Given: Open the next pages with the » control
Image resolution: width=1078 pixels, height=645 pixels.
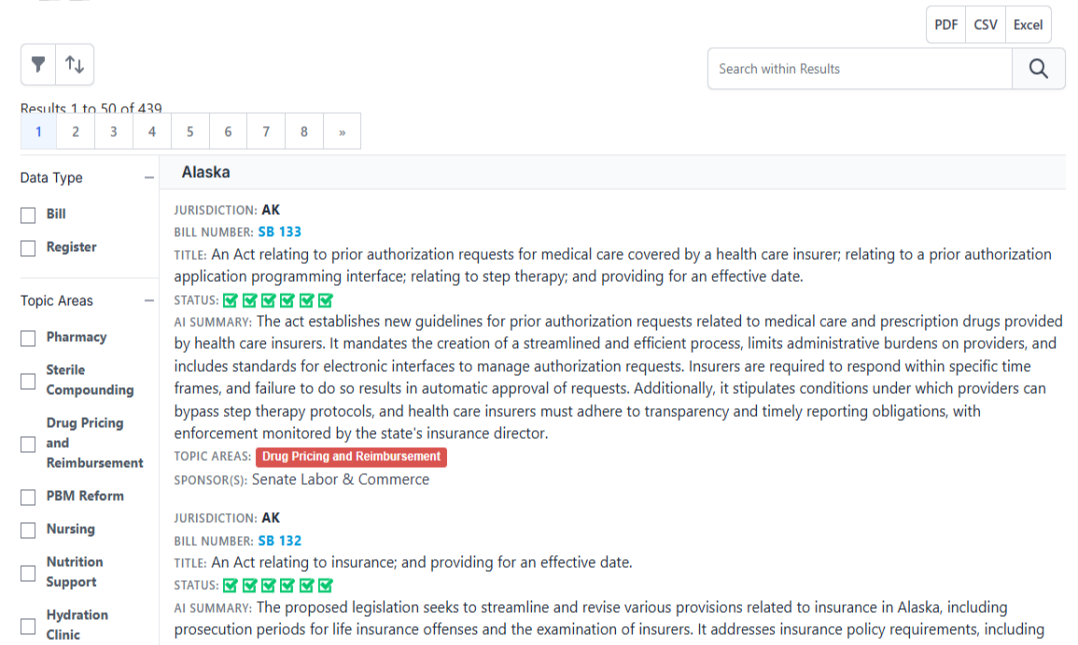Looking at the screenshot, I should pos(342,131).
